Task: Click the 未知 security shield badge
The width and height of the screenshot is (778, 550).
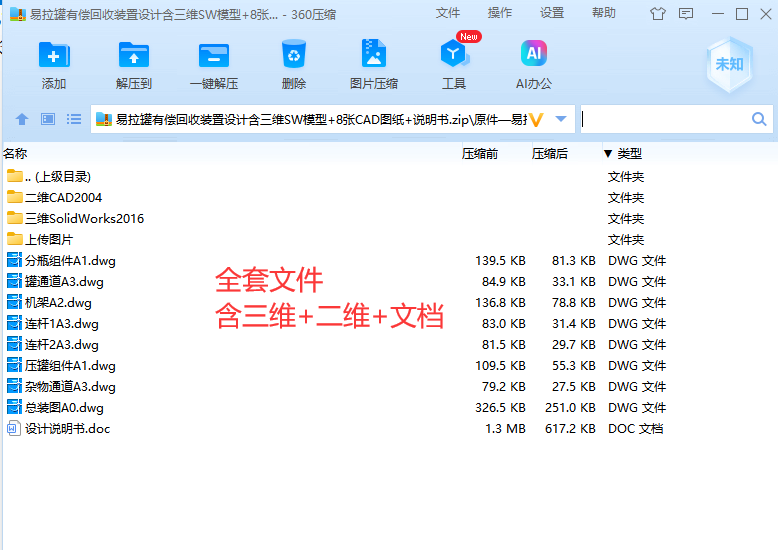Action: (x=729, y=65)
